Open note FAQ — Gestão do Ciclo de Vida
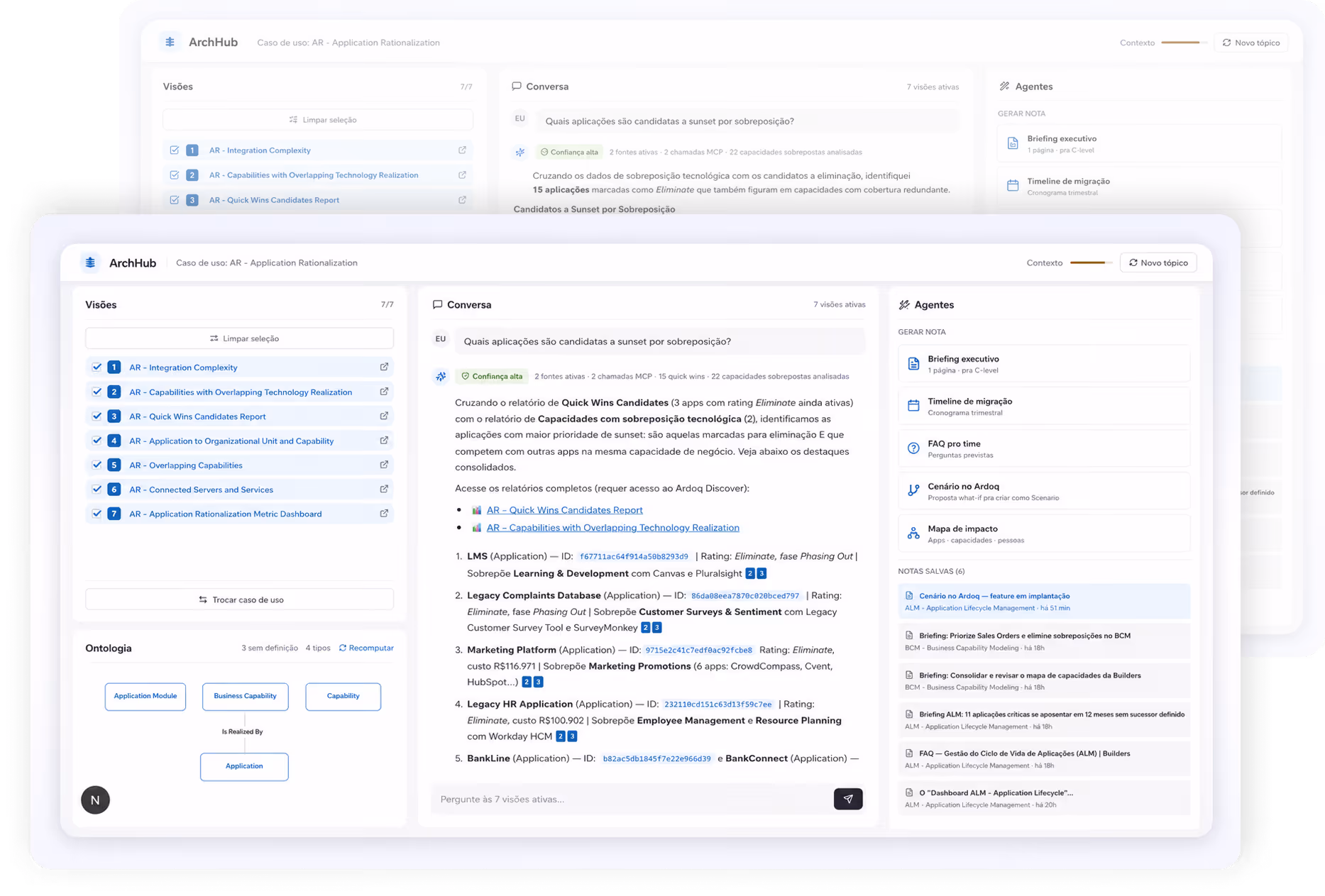The width and height of the screenshot is (1325, 896). (x=1044, y=759)
